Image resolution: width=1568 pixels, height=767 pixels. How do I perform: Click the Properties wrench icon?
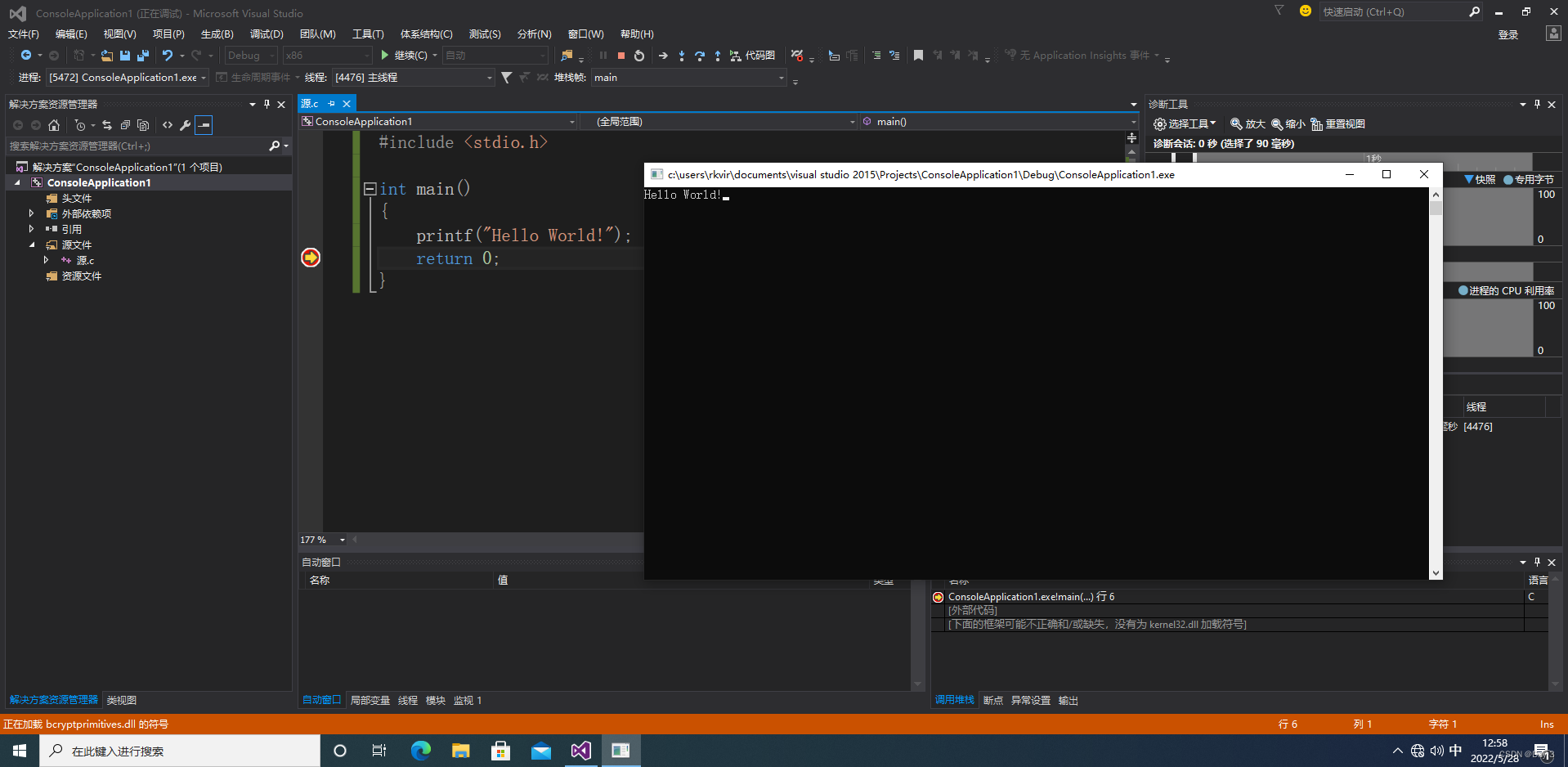[x=186, y=125]
